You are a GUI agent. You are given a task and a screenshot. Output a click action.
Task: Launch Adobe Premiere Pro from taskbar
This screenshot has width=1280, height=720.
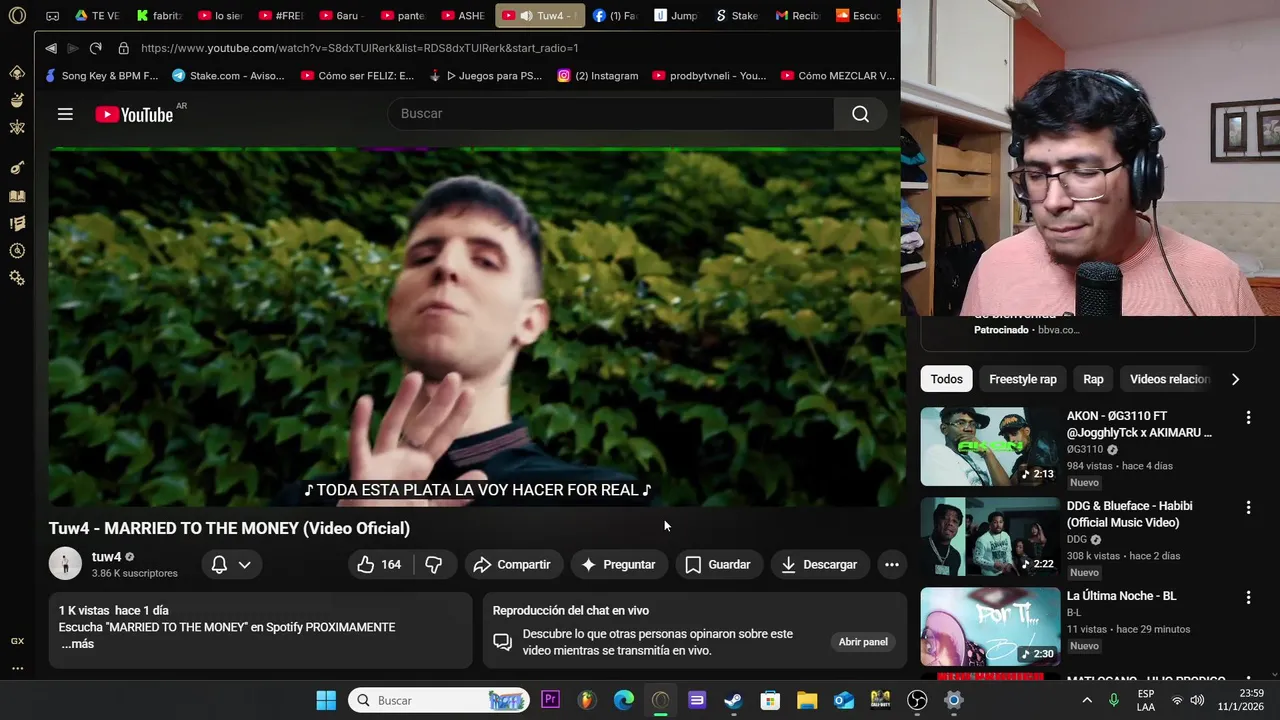550,700
